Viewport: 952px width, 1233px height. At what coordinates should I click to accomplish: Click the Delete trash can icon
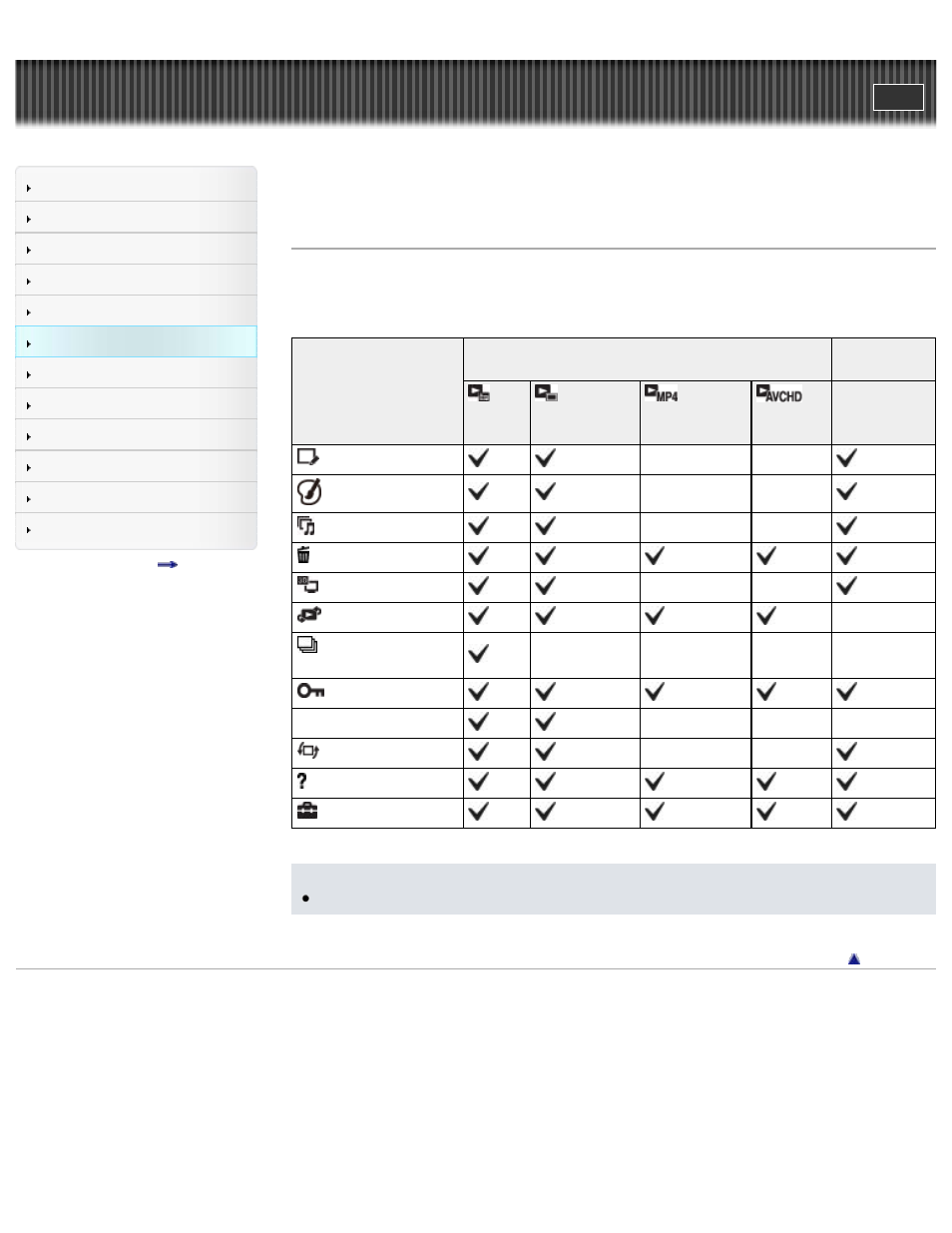coord(303,555)
